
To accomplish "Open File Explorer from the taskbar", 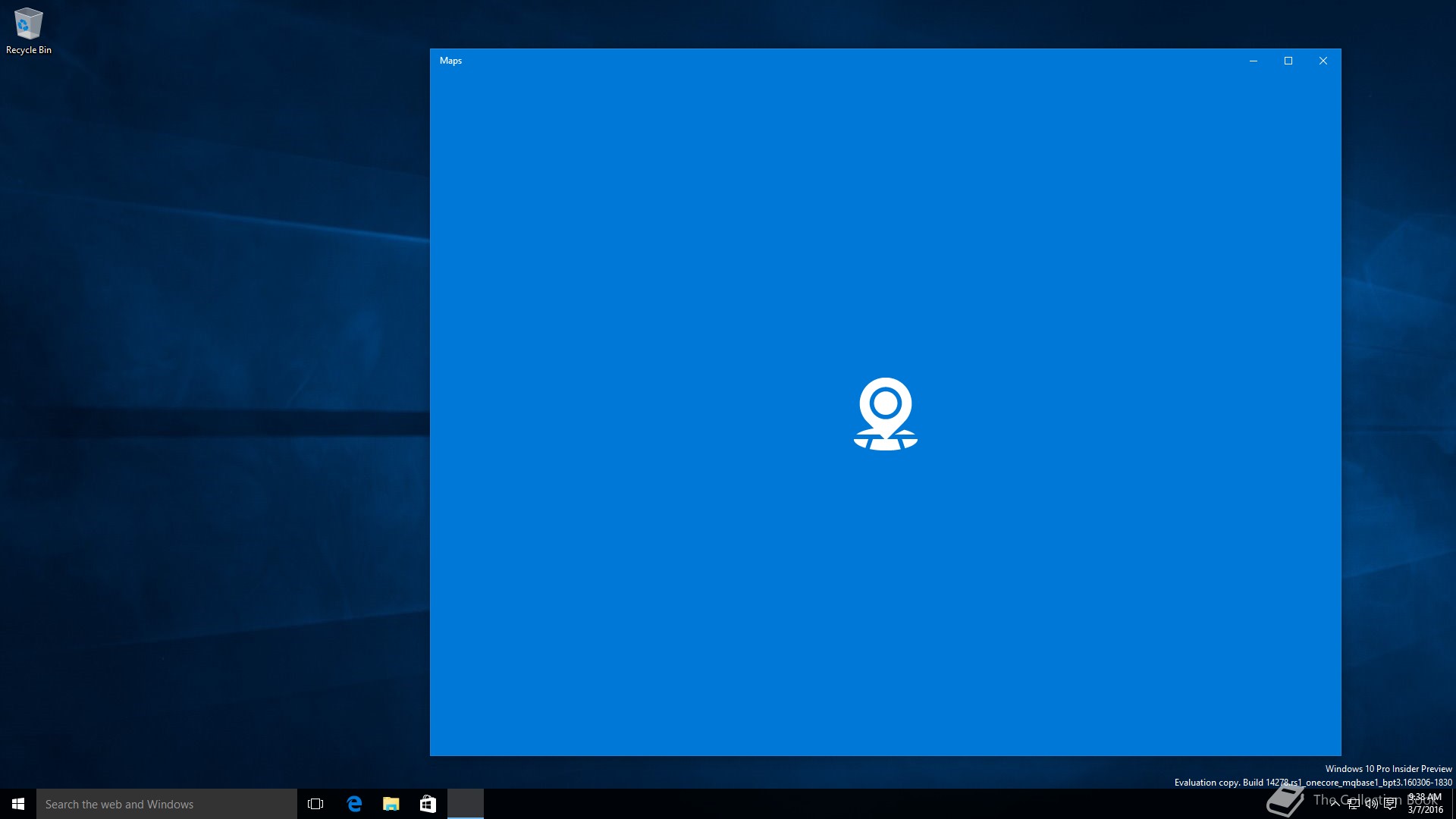I will 391,804.
